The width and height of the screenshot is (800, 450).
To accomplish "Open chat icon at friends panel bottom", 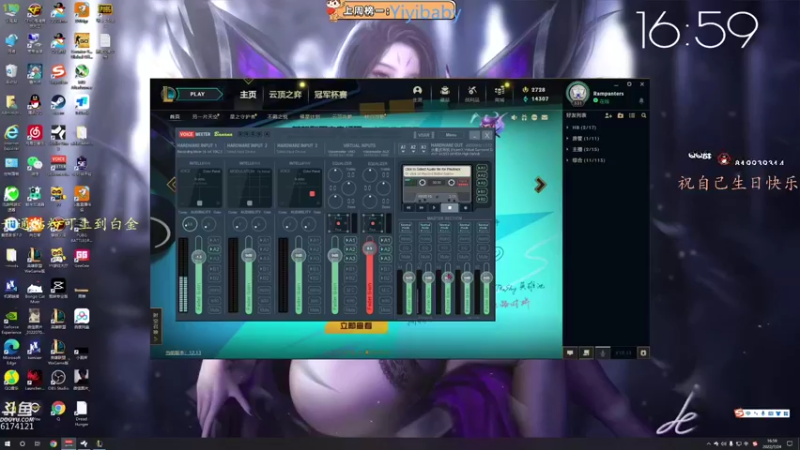I will pyautogui.click(x=570, y=353).
